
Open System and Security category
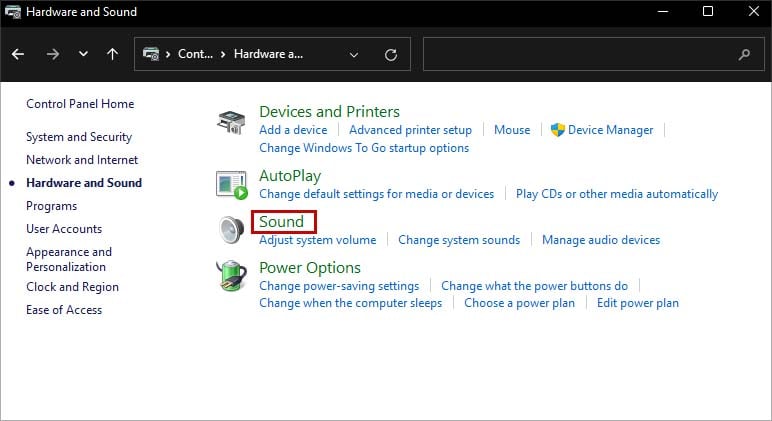click(79, 137)
